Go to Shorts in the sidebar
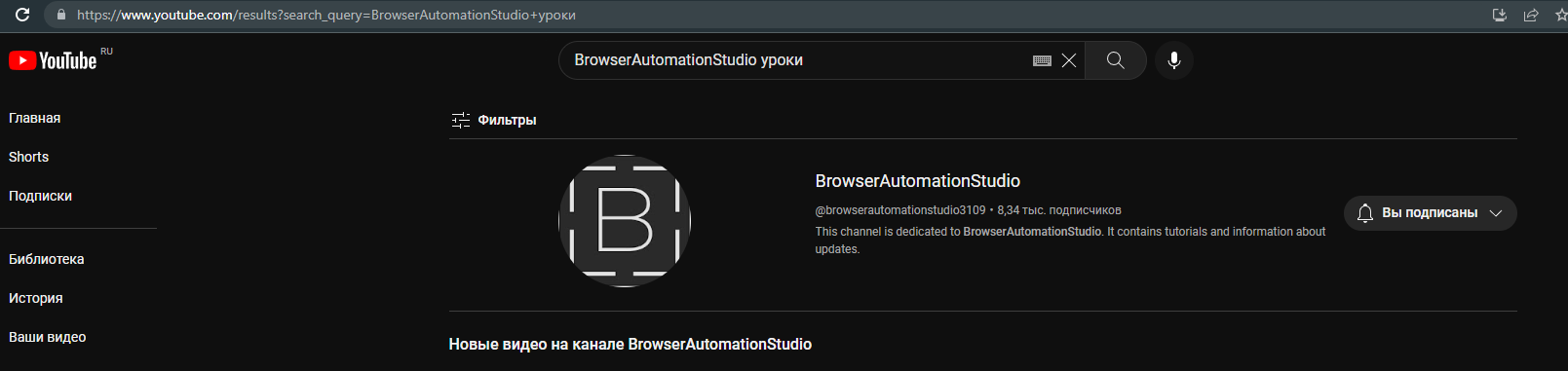The height and width of the screenshot is (371, 1568). pos(28,157)
